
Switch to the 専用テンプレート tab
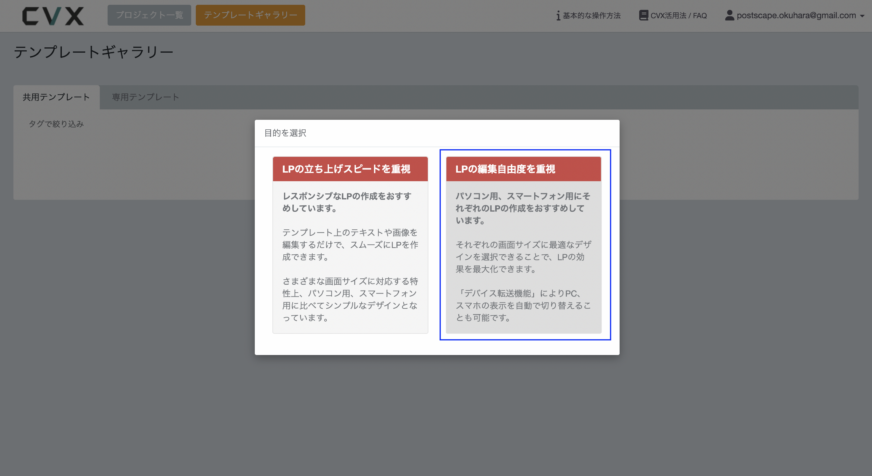pos(146,97)
